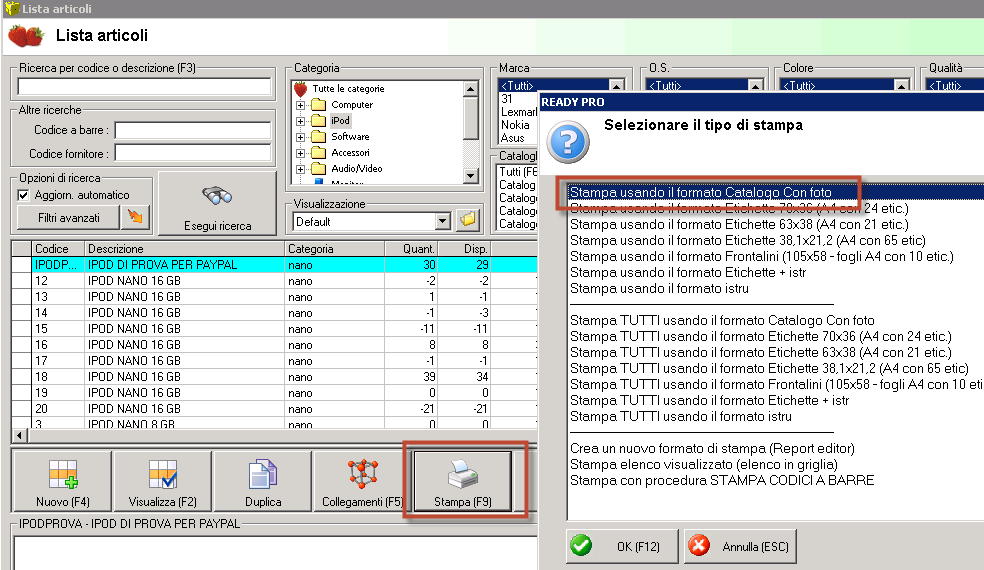Choose Stampa elenco visualizzato (elenco in griglia)
Viewport: 984px width, 570px height.
pyautogui.click(x=703, y=465)
